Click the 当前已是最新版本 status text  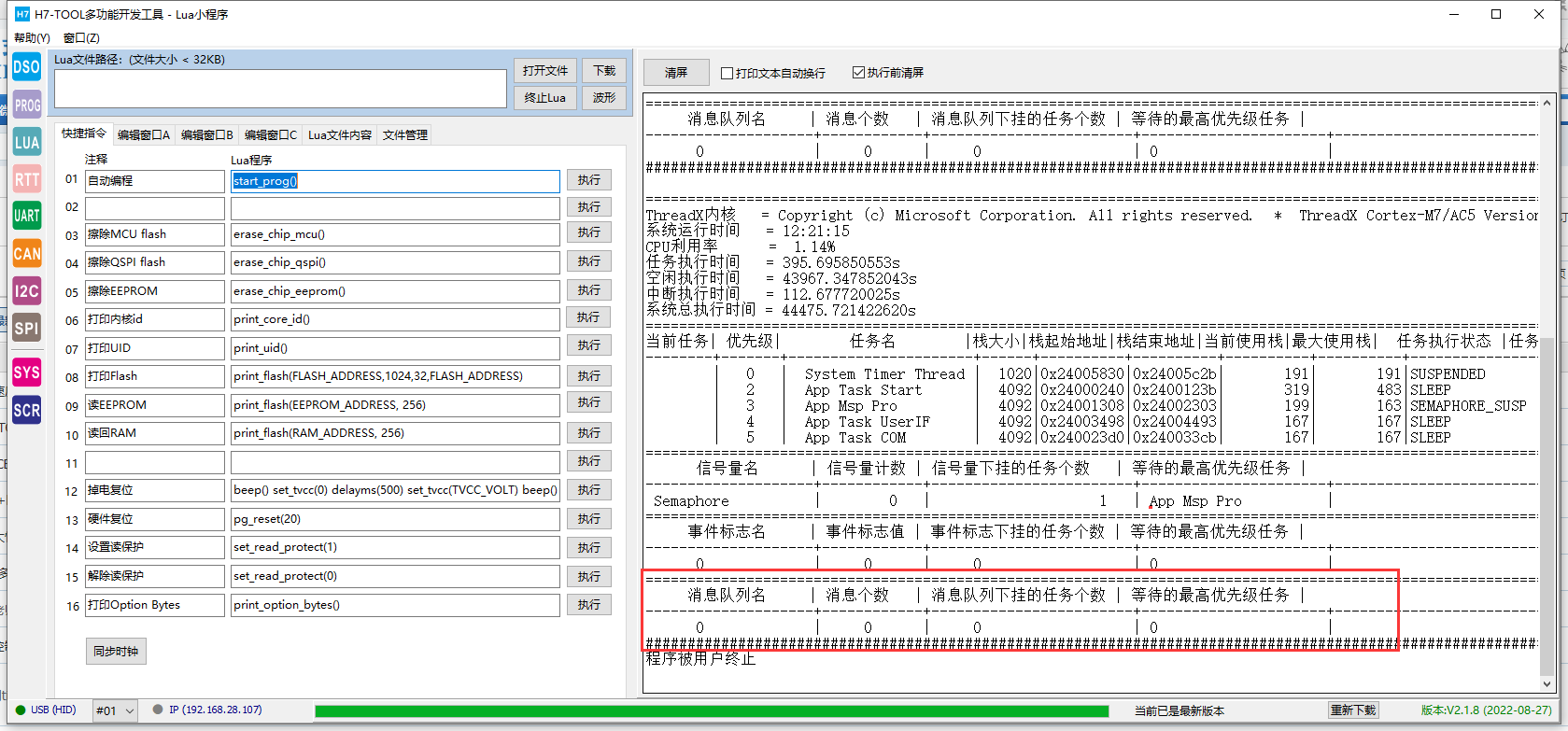tap(1179, 711)
